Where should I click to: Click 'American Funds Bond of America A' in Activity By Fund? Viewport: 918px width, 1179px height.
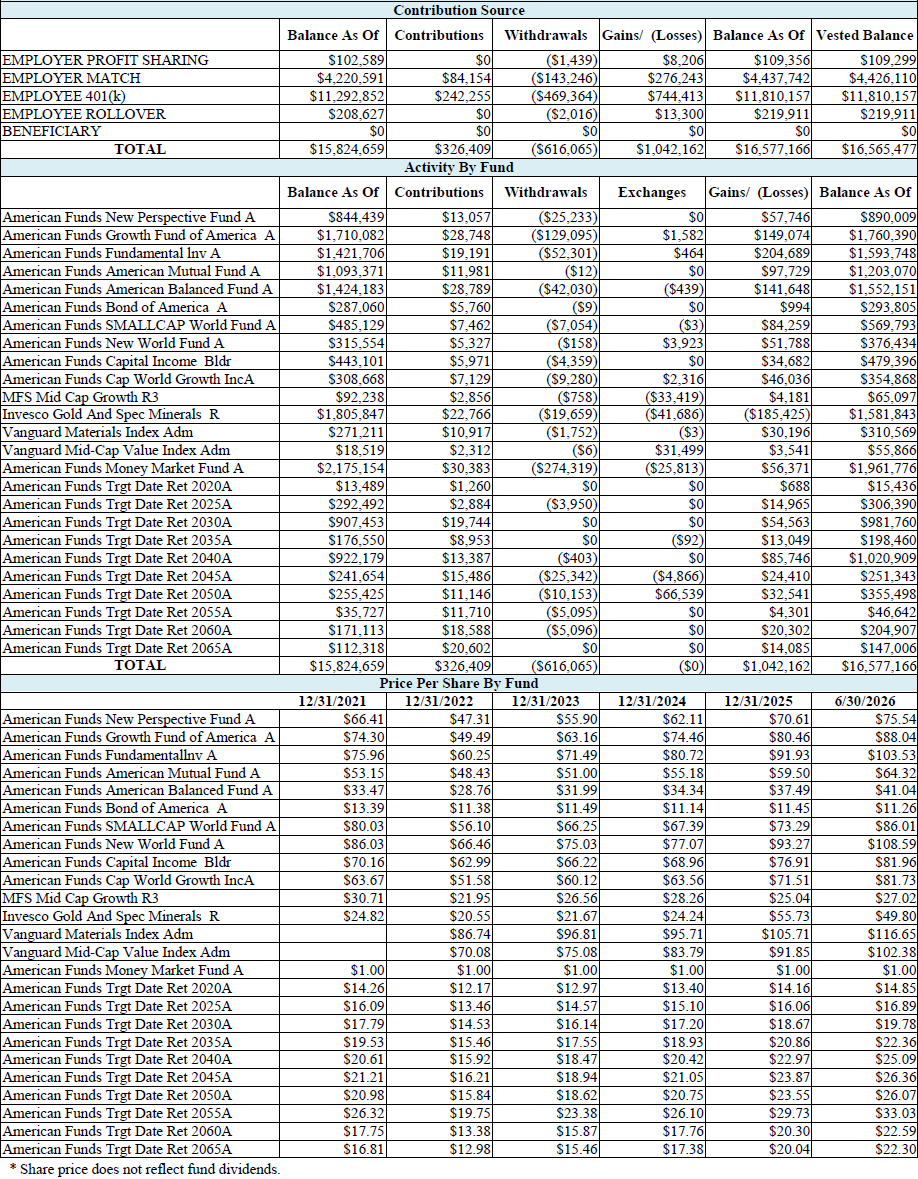(x=114, y=308)
